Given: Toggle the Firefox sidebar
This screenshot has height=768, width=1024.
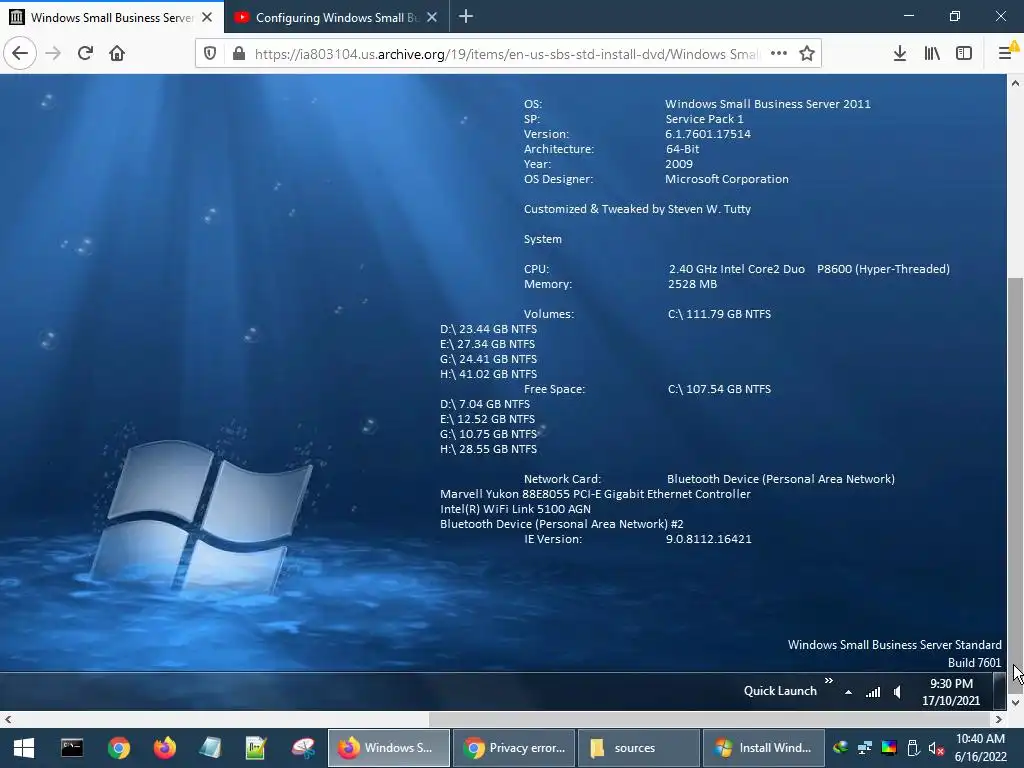Looking at the screenshot, I should click(x=964, y=54).
